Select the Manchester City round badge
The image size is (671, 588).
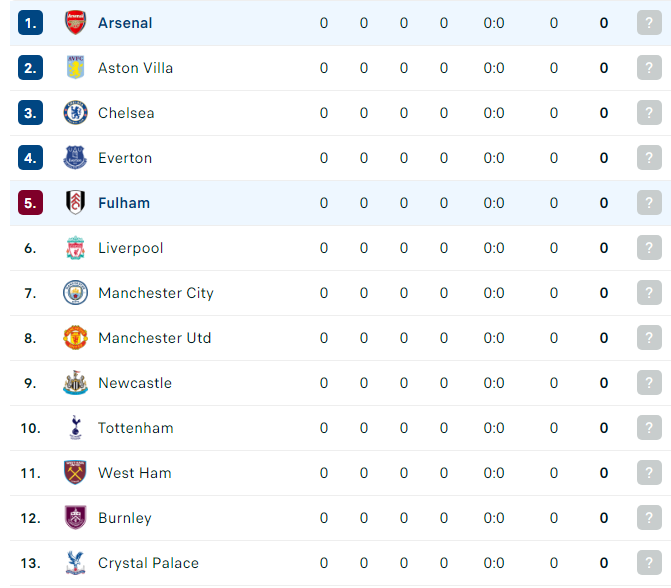tap(75, 293)
